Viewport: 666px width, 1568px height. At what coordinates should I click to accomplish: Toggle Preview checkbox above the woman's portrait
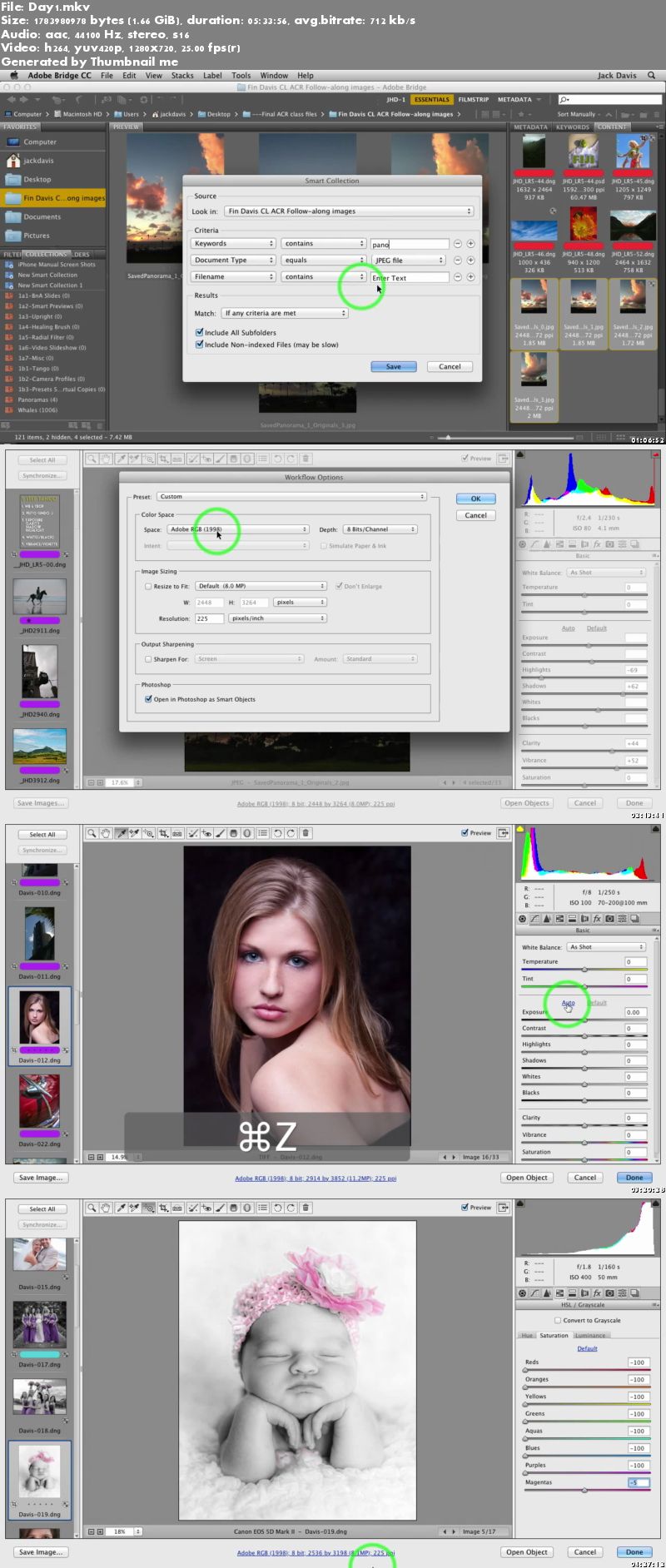click(465, 833)
